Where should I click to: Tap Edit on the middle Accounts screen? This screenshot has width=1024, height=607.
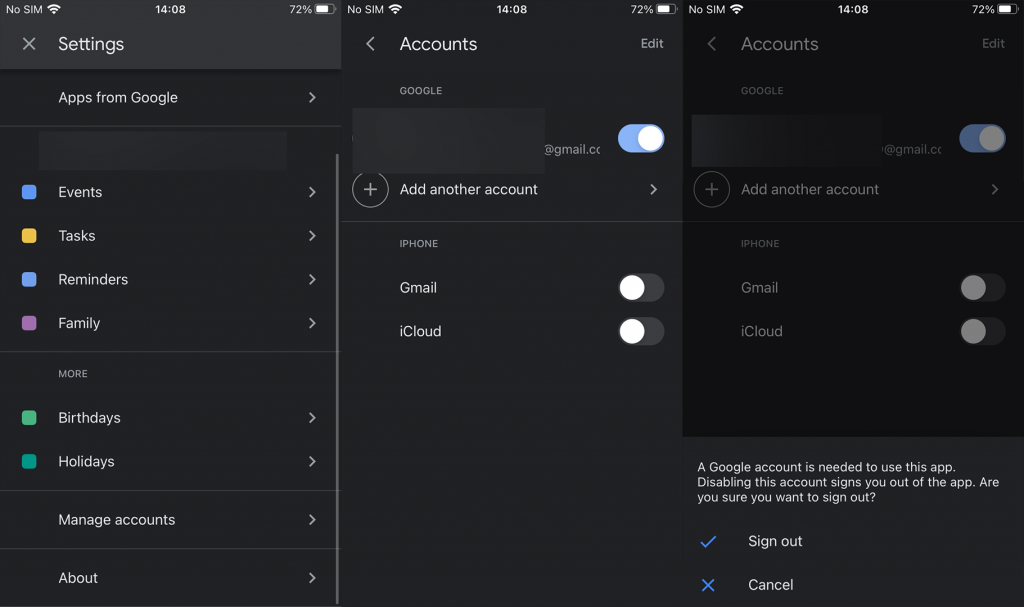(652, 43)
